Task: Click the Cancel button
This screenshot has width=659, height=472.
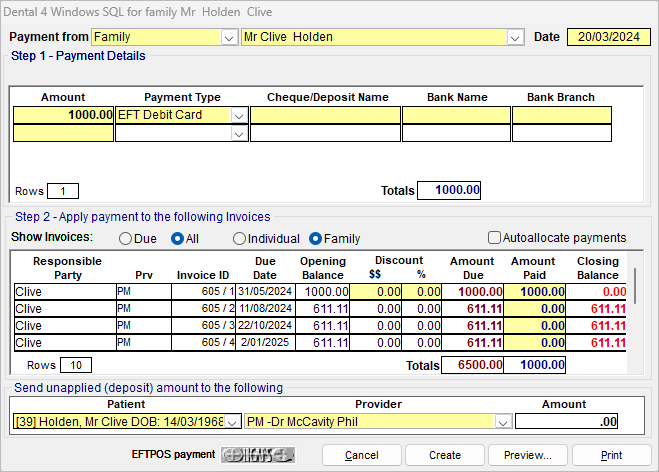Action: (x=361, y=455)
